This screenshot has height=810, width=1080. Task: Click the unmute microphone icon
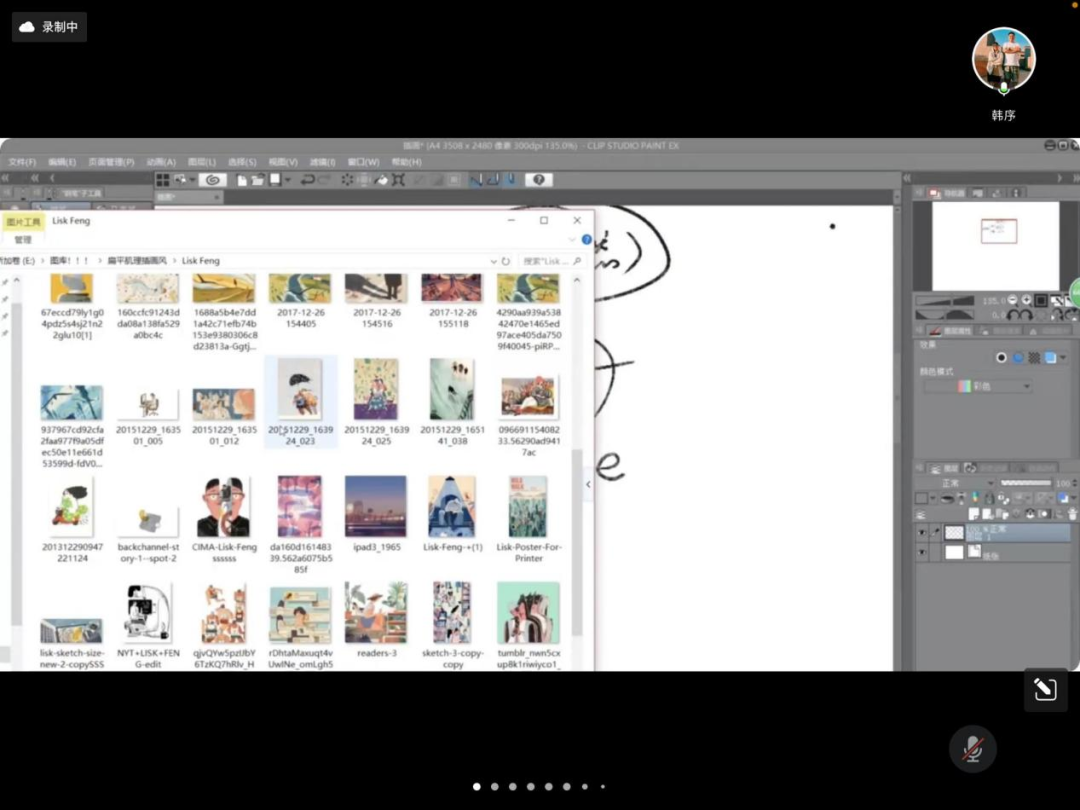(x=972, y=749)
